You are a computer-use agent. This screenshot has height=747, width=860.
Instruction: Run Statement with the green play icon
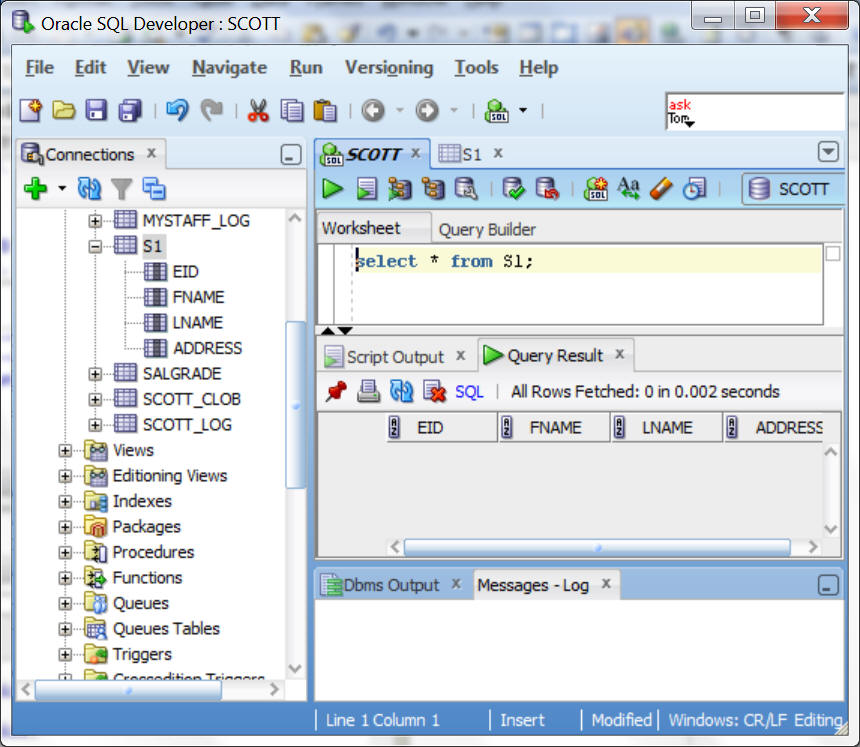[332, 189]
